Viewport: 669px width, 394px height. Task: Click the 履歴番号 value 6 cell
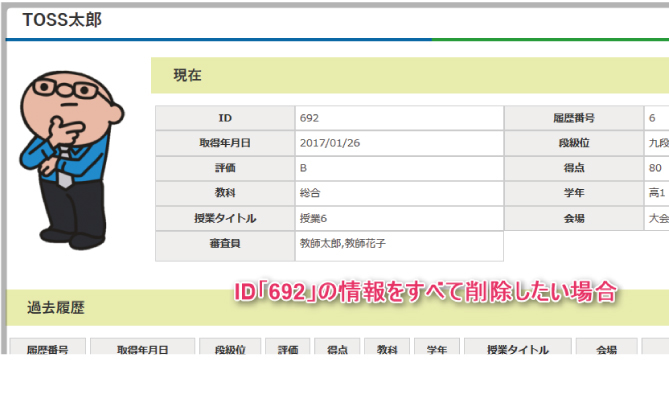(x=656, y=118)
